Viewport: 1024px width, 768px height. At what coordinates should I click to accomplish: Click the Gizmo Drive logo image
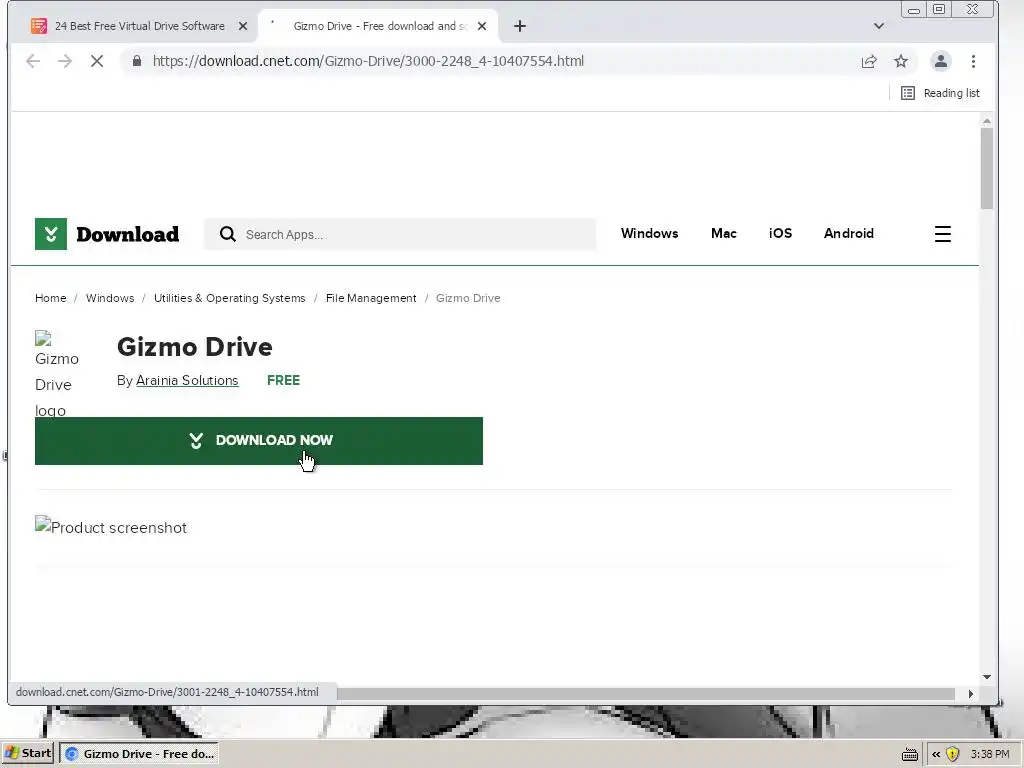pyautogui.click(x=56, y=374)
